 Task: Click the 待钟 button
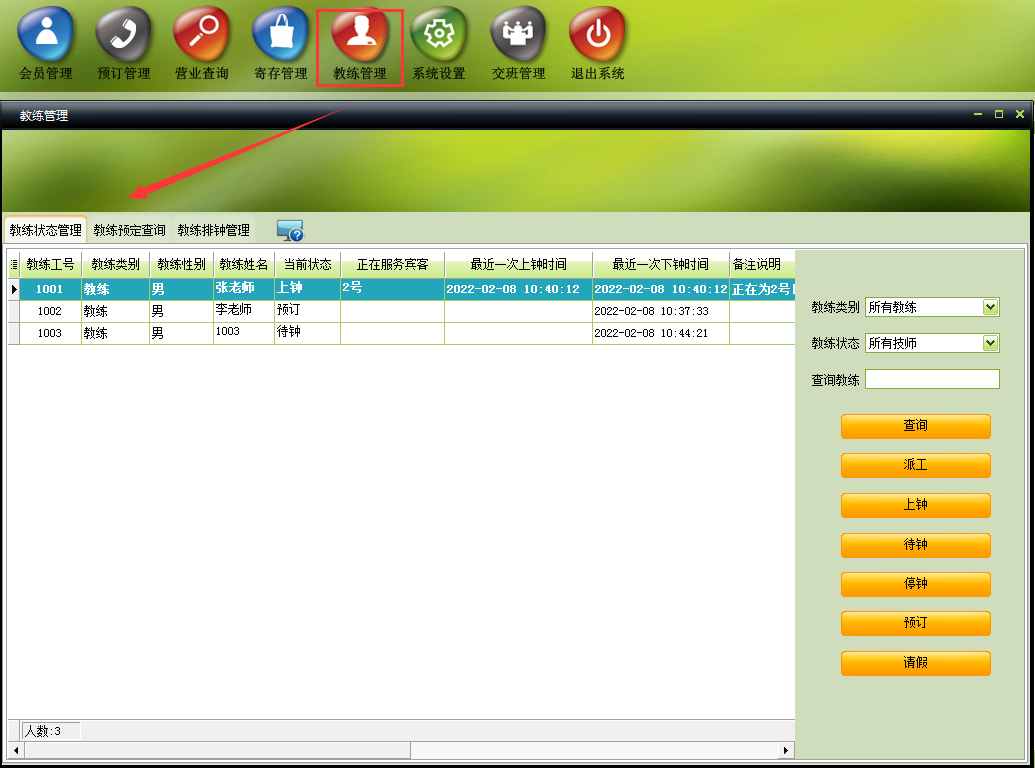tap(916, 544)
